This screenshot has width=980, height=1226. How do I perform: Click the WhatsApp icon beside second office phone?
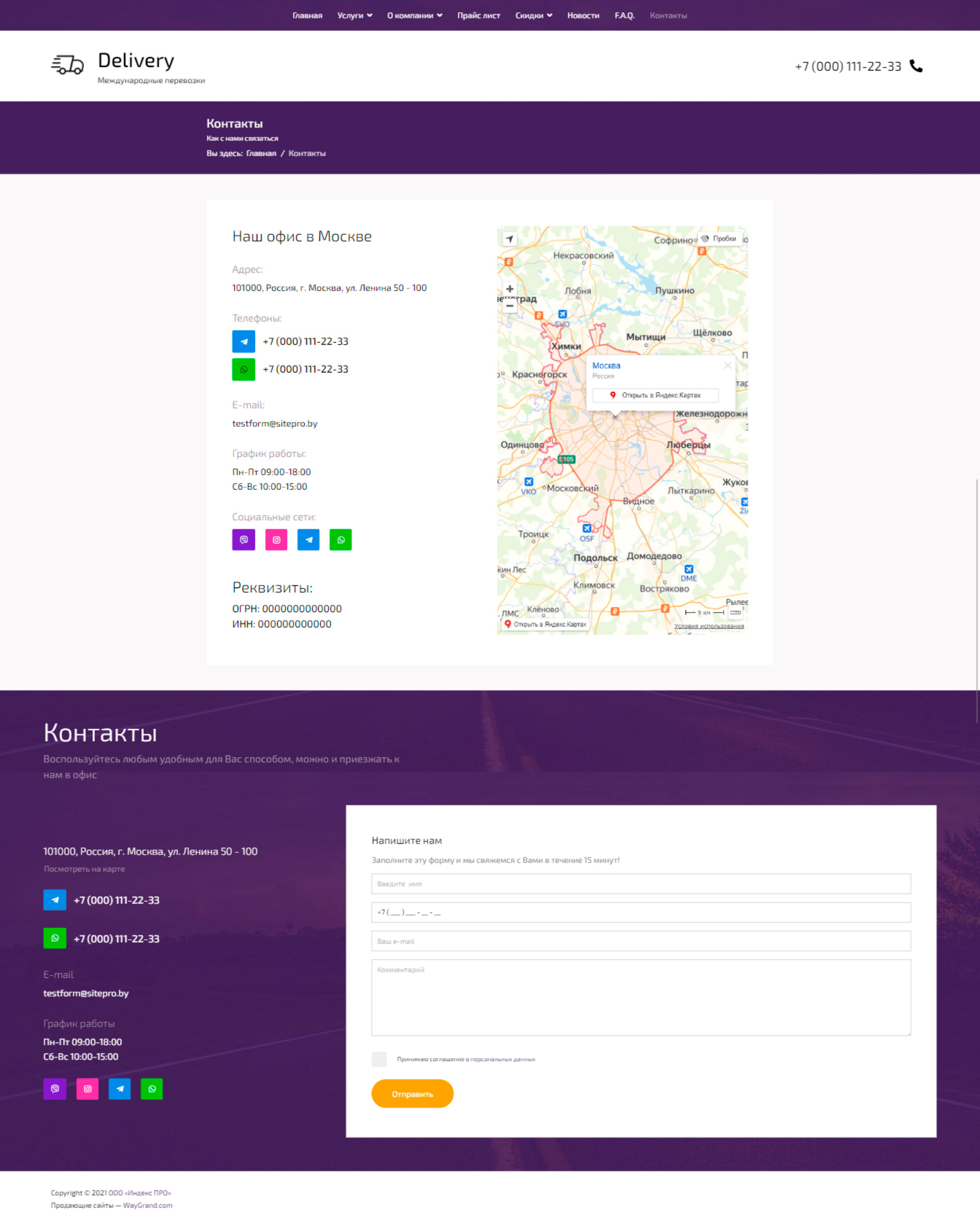click(x=243, y=370)
